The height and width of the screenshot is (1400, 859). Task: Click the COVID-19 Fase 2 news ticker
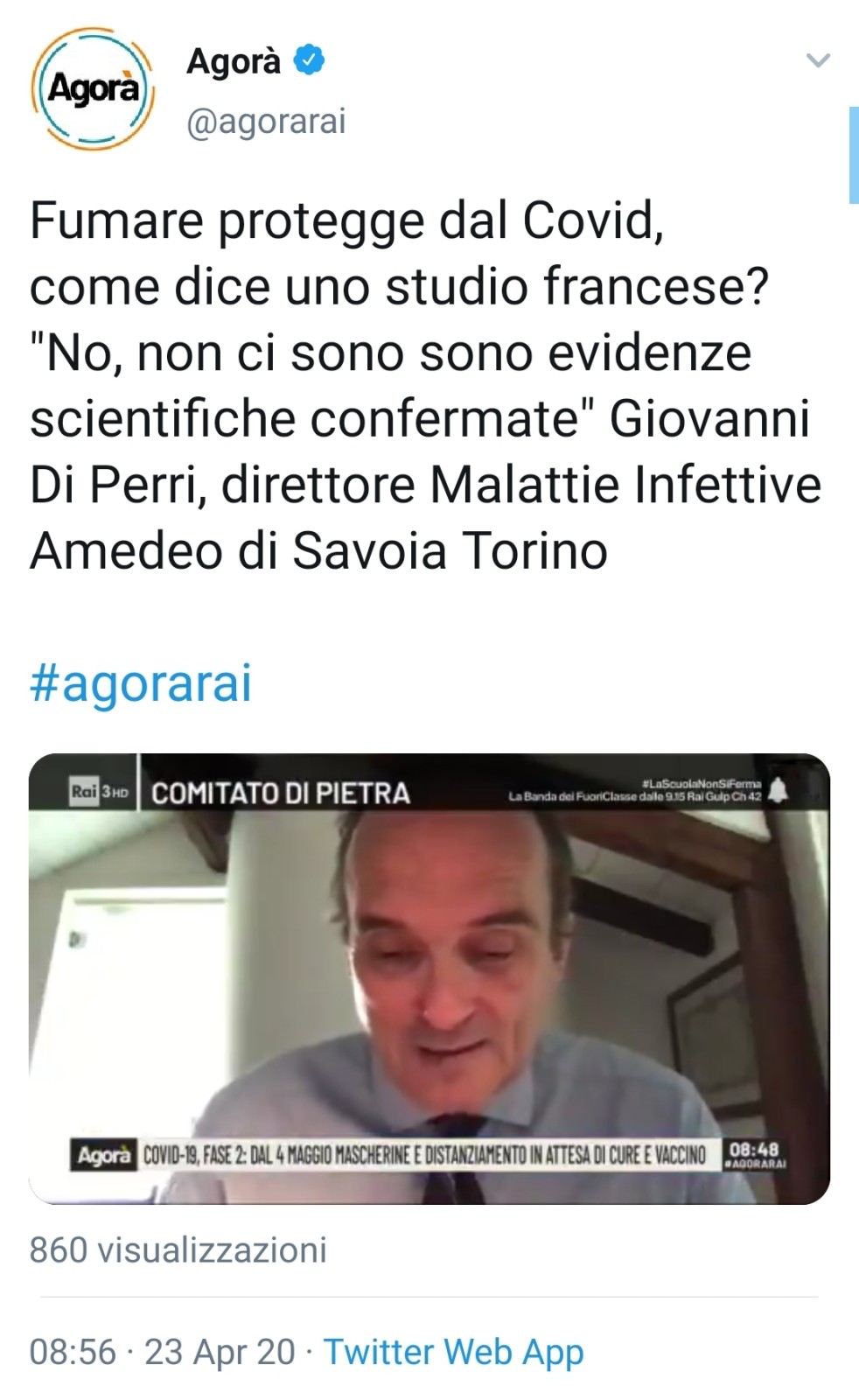tap(424, 1155)
